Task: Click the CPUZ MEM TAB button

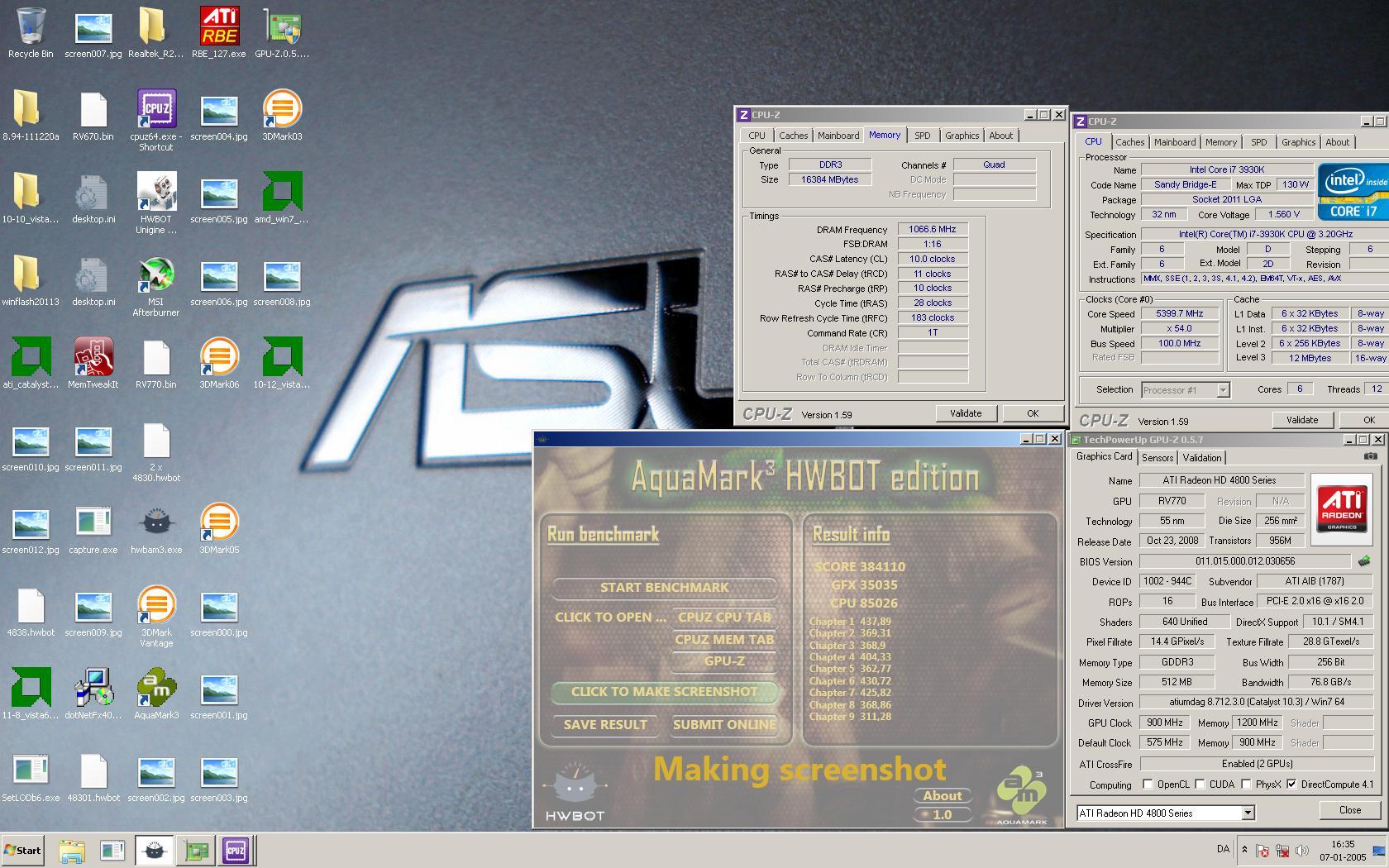Action: [x=724, y=639]
